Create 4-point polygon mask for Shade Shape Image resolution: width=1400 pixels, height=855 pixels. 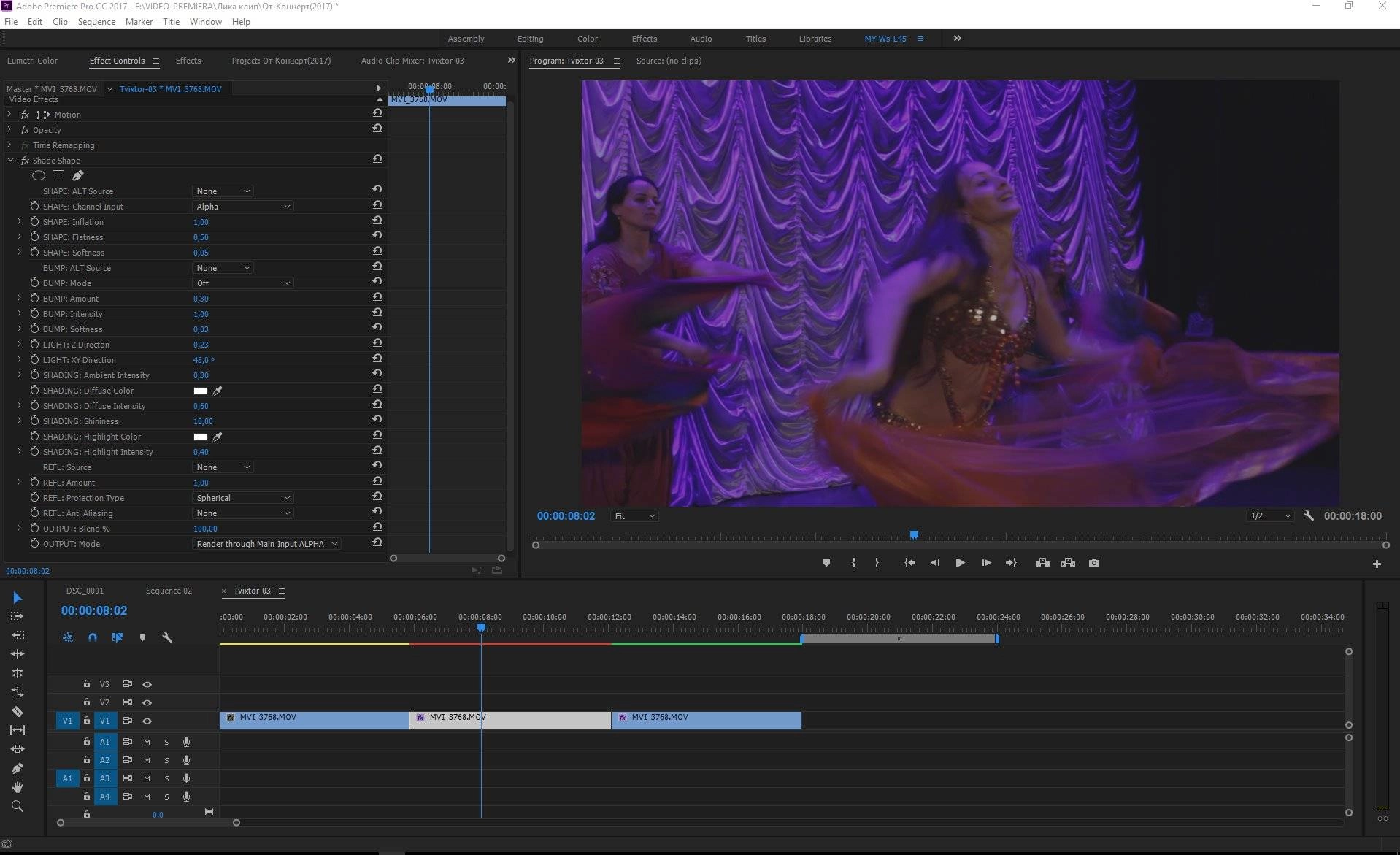point(58,175)
